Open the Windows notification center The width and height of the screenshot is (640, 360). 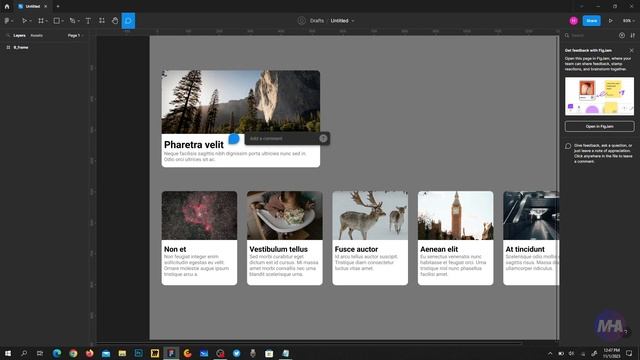click(x=629, y=353)
